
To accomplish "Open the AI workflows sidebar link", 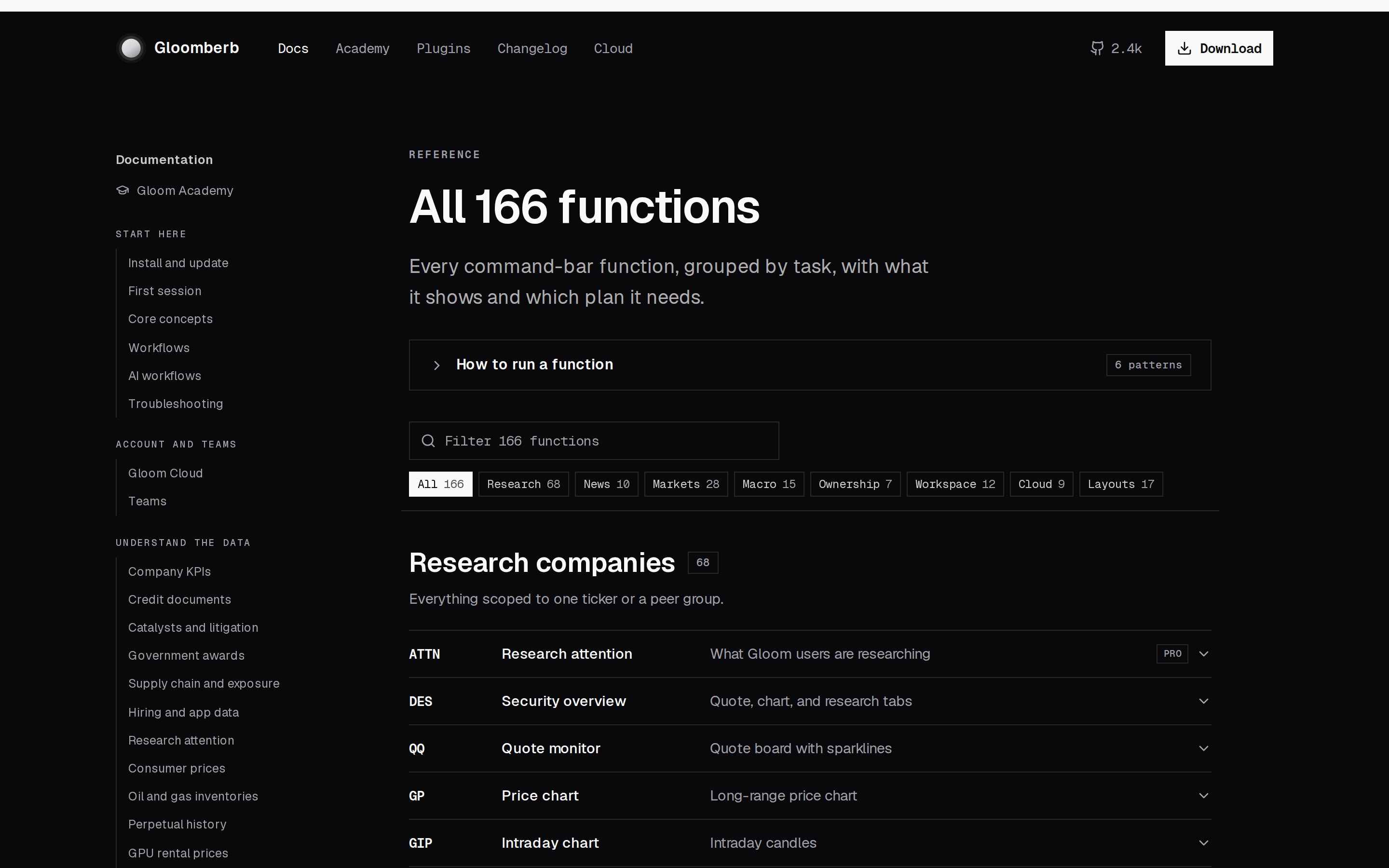I will click(x=165, y=376).
